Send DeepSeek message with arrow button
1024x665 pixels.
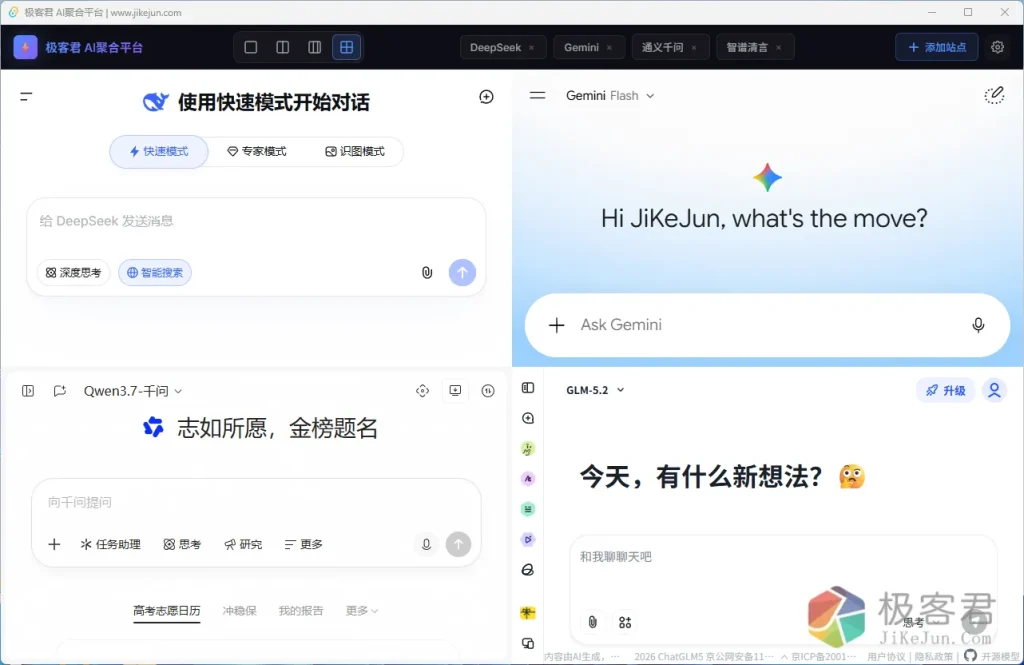(x=462, y=272)
